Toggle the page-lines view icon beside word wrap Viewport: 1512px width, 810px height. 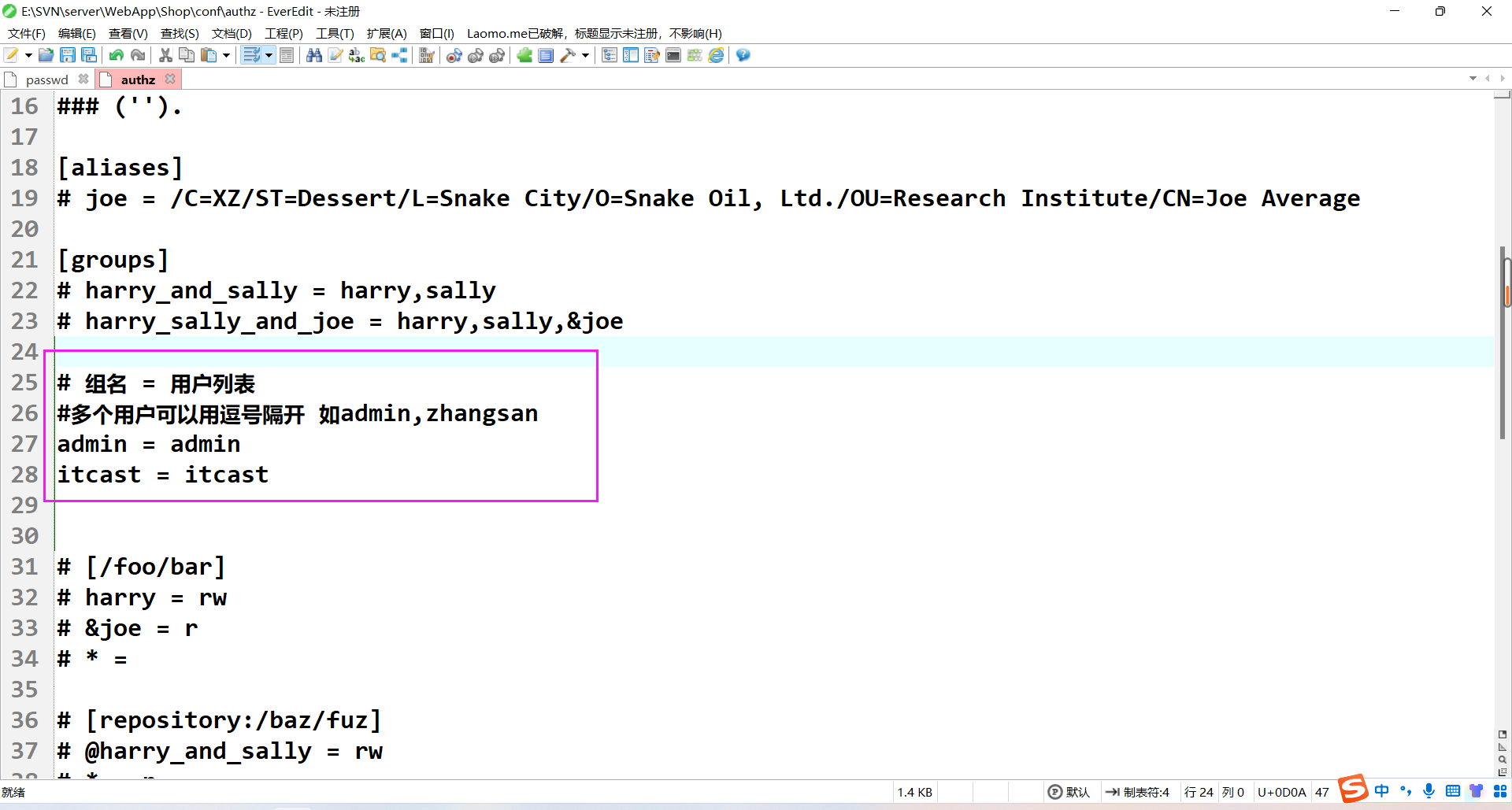pos(287,55)
